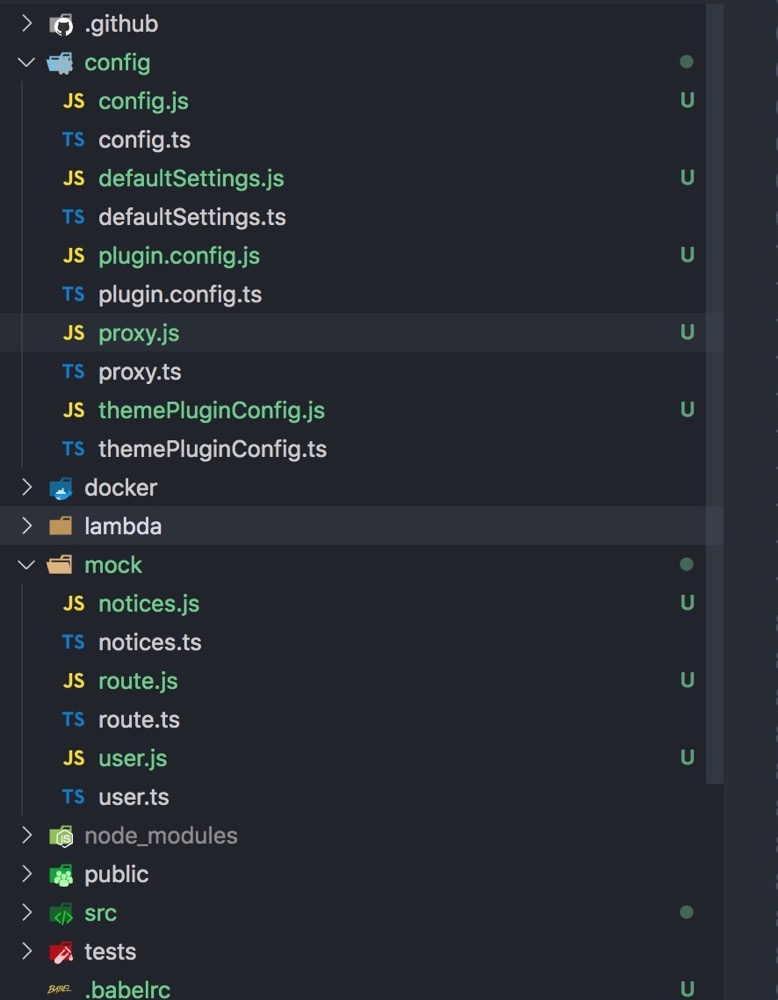Collapse the mock folder chevron
The width and height of the screenshot is (778, 1000).
26,565
